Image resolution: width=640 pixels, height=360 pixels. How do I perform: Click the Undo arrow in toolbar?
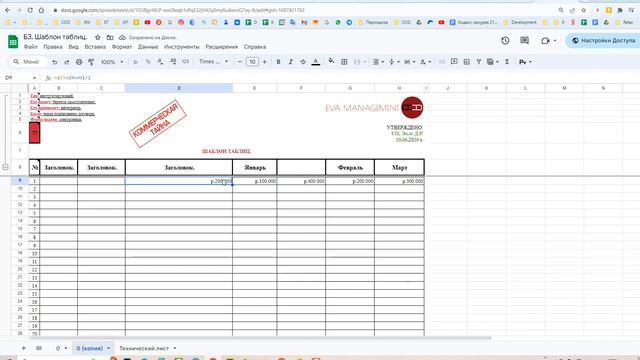(54, 62)
